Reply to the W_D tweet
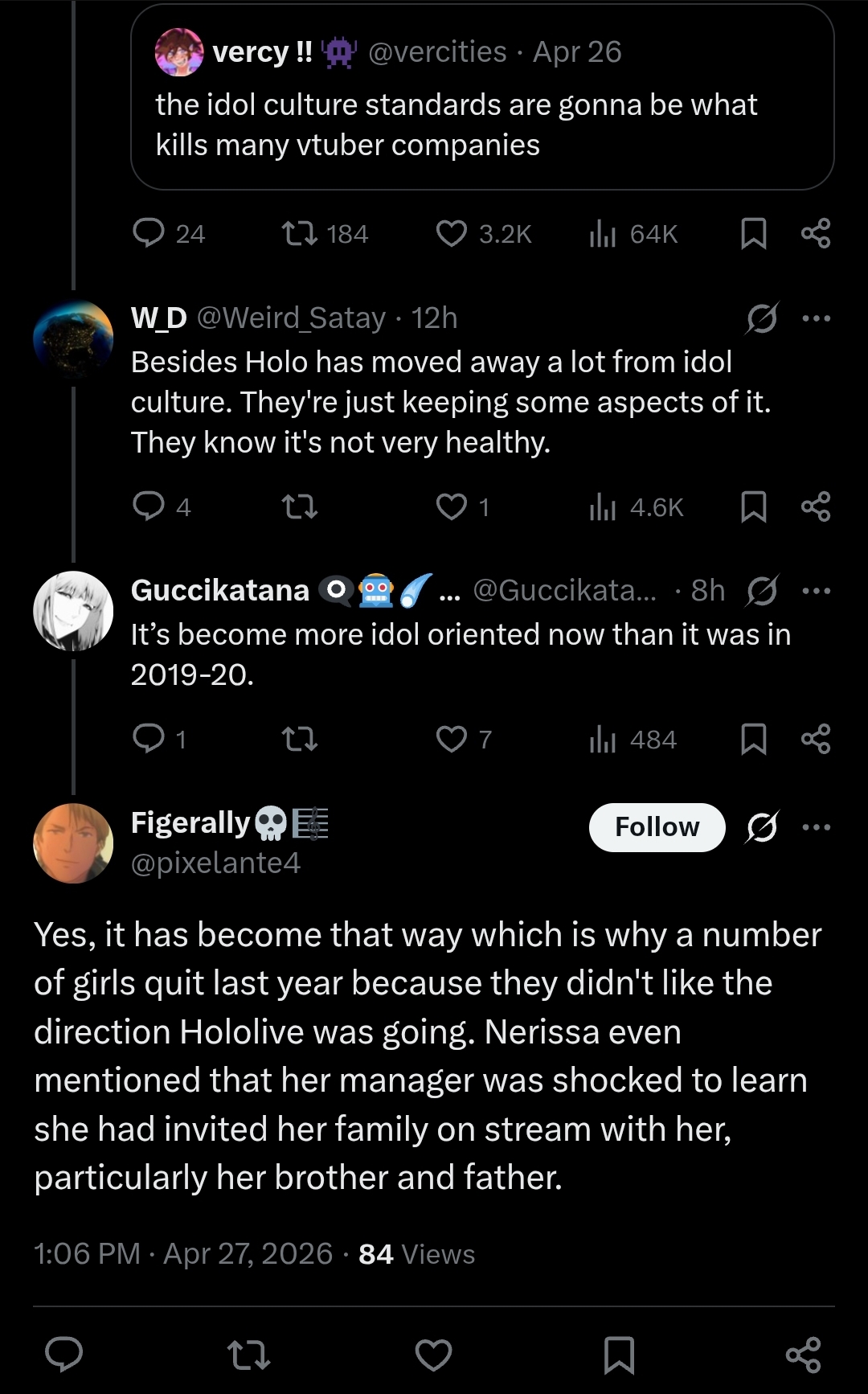 pyautogui.click(x=149, y=506)
